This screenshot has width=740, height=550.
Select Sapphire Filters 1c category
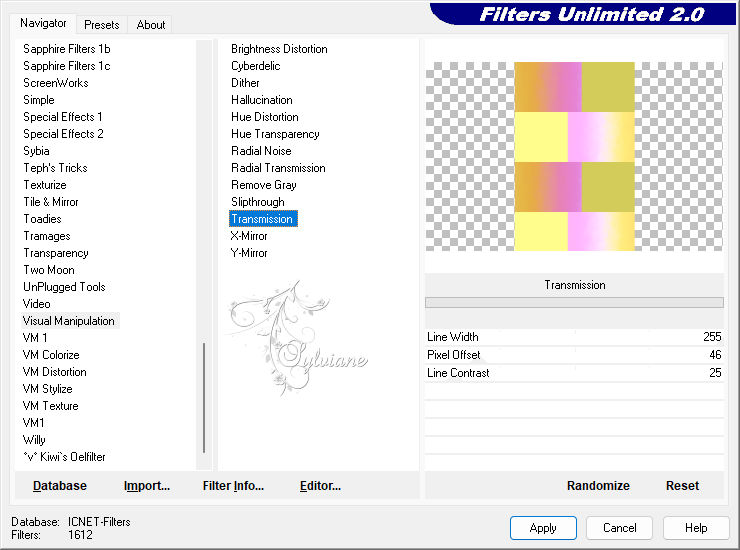pos(67,66)
